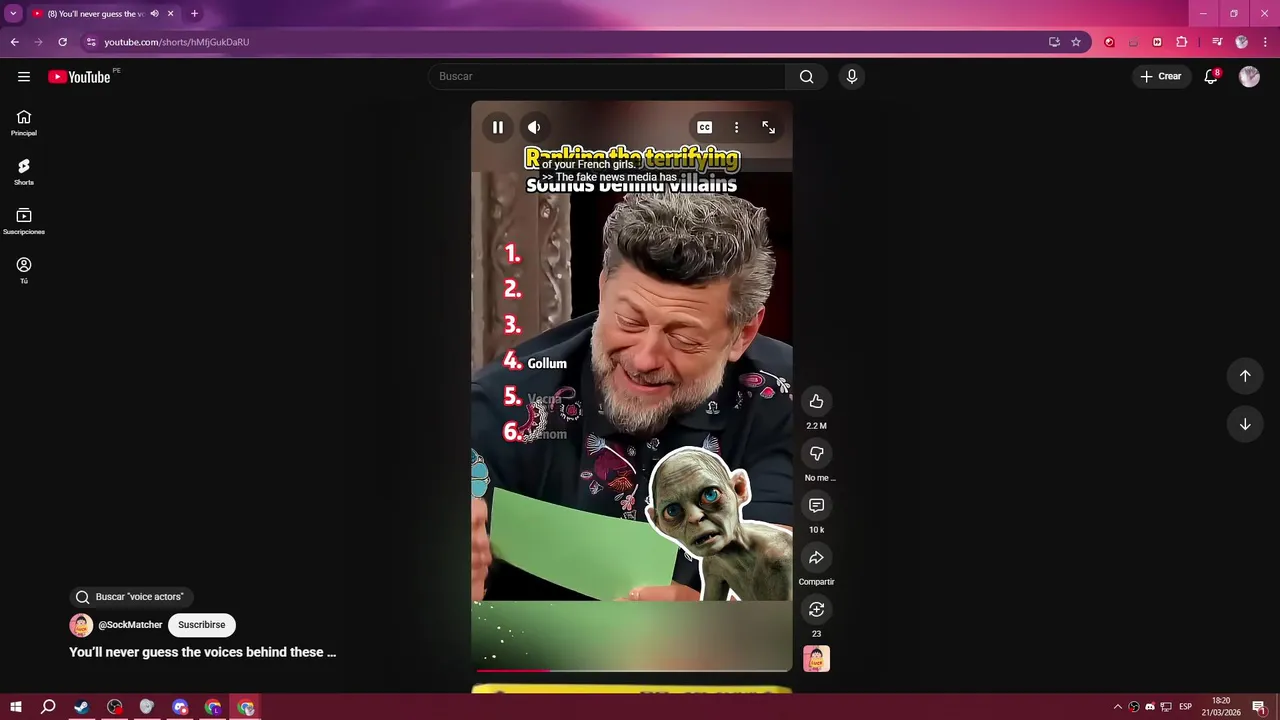Open the tab search dropdown arrow
The width and height of the screenshot is (1280, 720).
(x=13, y=14)
